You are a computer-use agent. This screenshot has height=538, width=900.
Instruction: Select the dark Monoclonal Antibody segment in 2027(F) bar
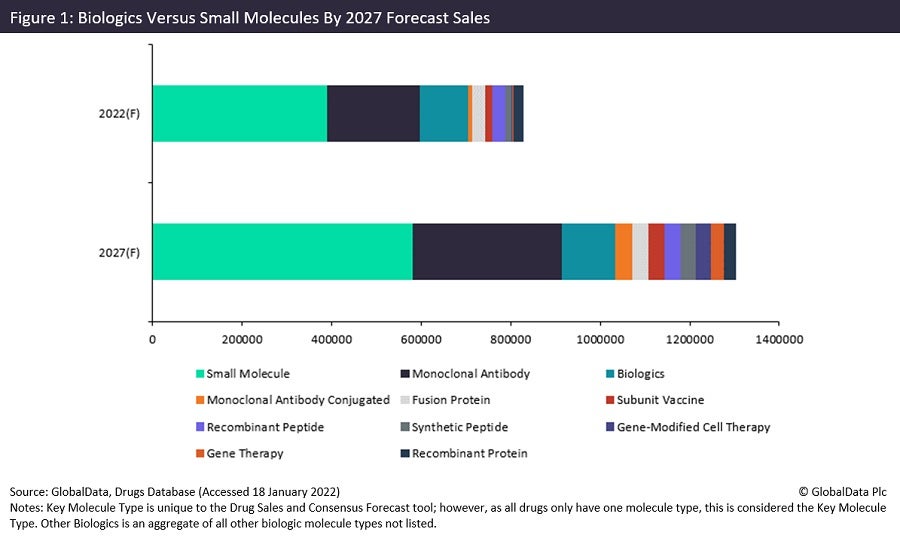click(487, 251)
